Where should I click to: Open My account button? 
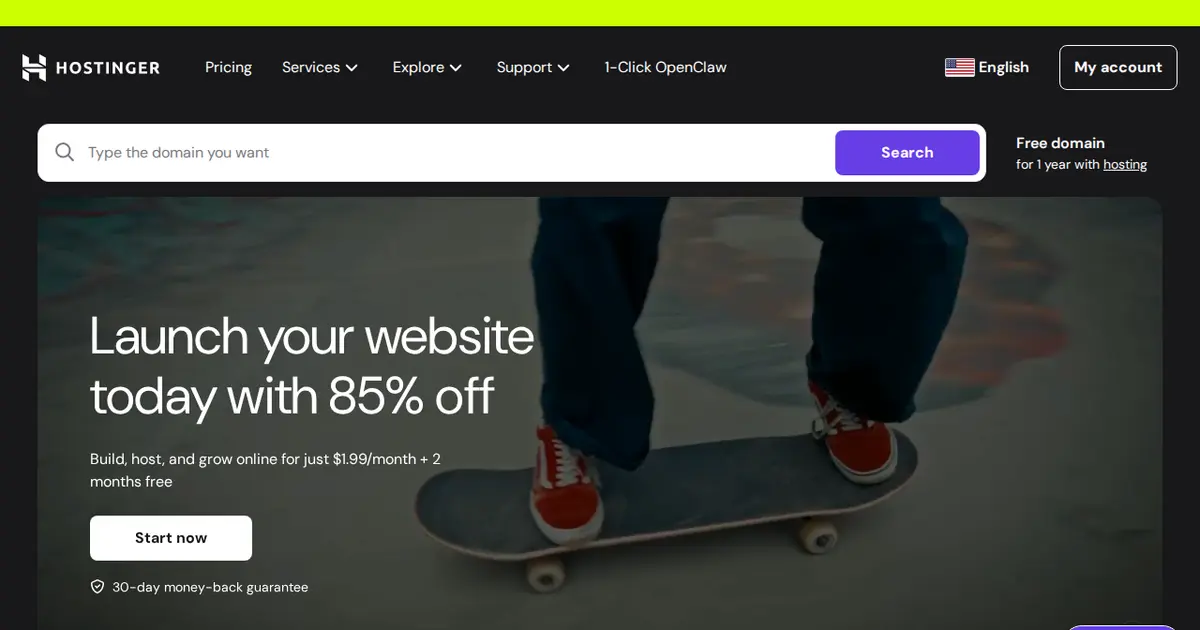[1118, 67]
